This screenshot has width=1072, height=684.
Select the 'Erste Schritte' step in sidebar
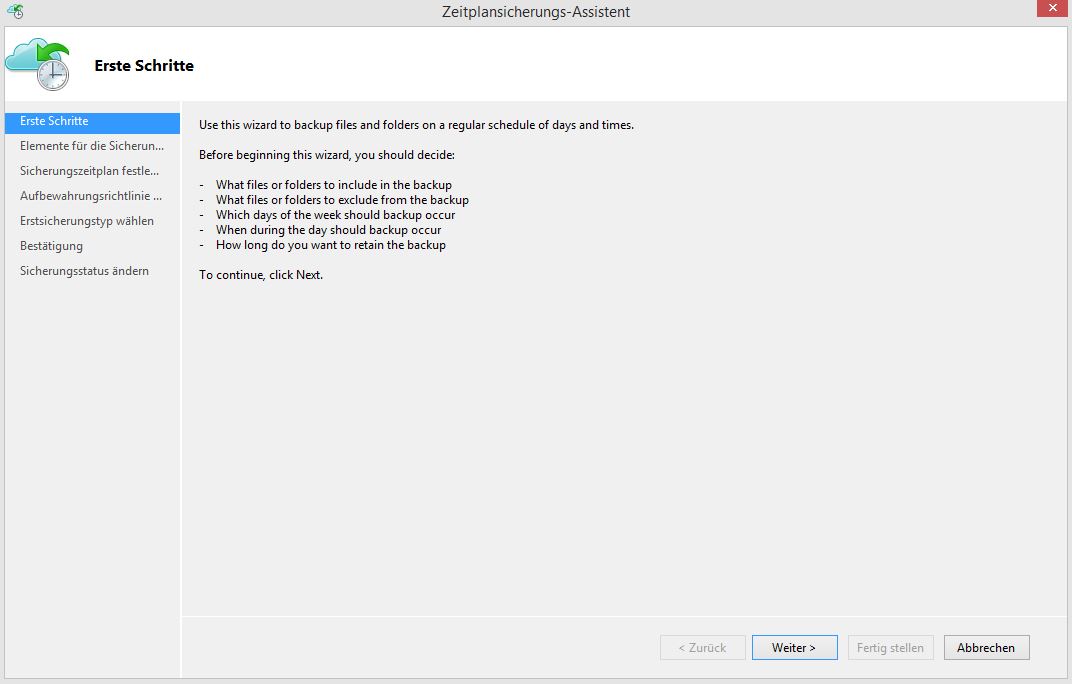tap(54, 121)
